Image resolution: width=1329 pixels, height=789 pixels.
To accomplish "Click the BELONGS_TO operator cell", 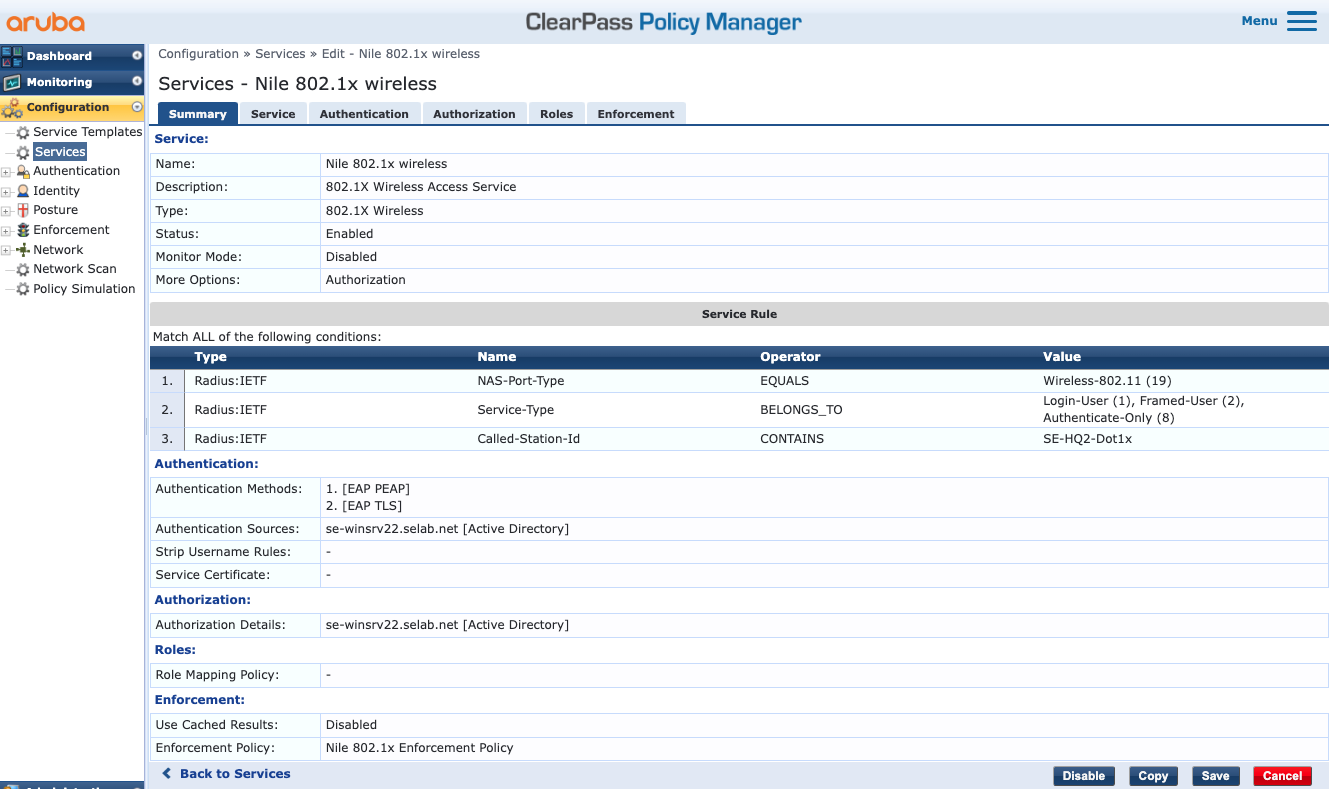I will (801, 410).
